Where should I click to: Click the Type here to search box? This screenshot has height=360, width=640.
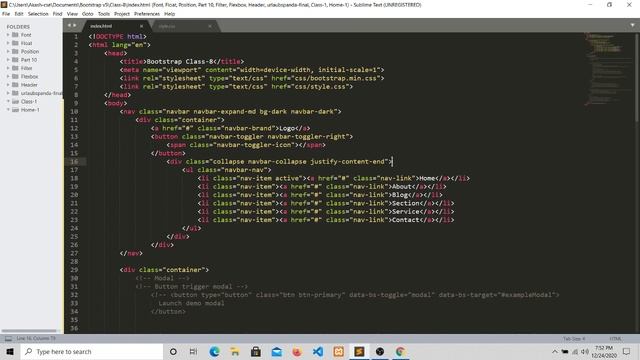[91, 351]
